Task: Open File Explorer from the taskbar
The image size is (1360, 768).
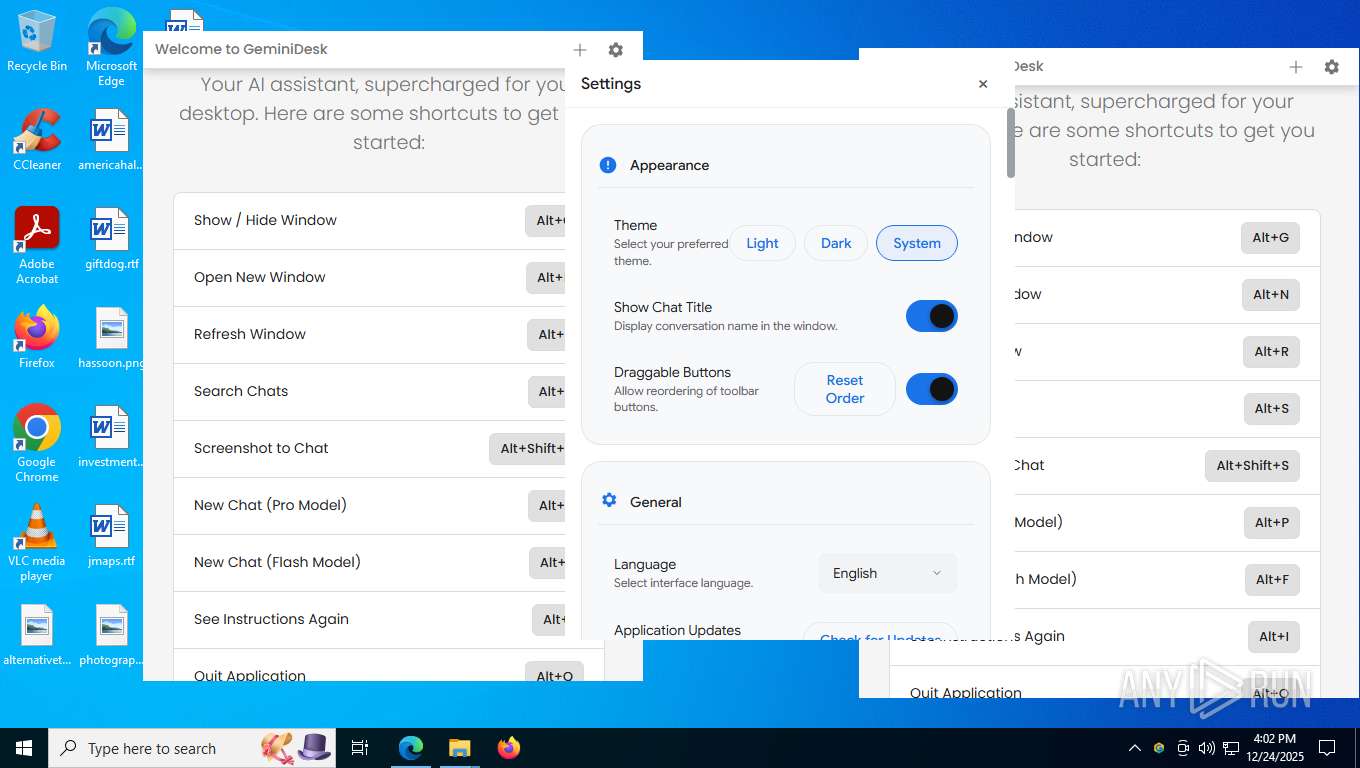Action: click(459, 748)
